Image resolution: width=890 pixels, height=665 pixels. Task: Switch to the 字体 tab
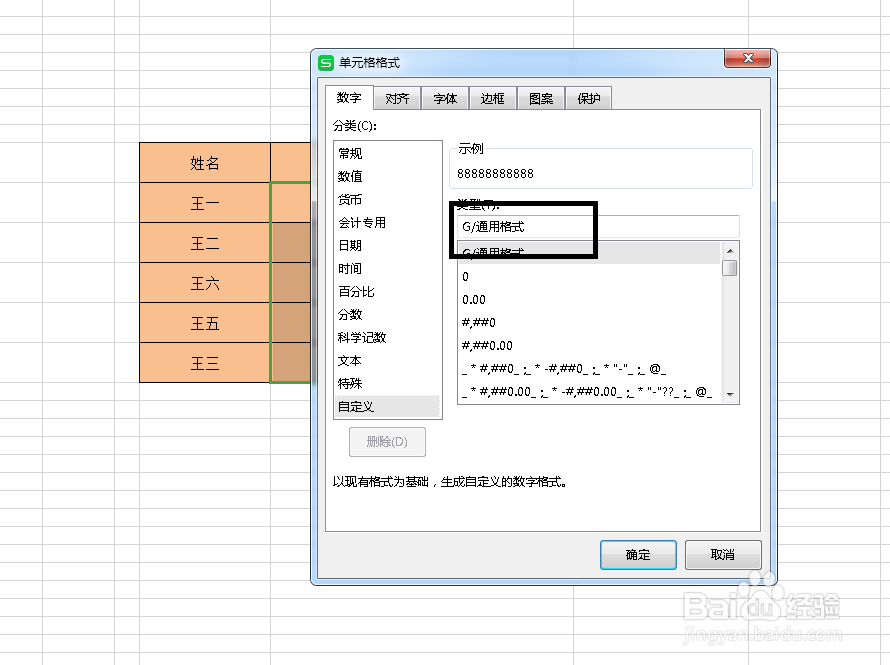pyautogui.click(x=444, y=97)
